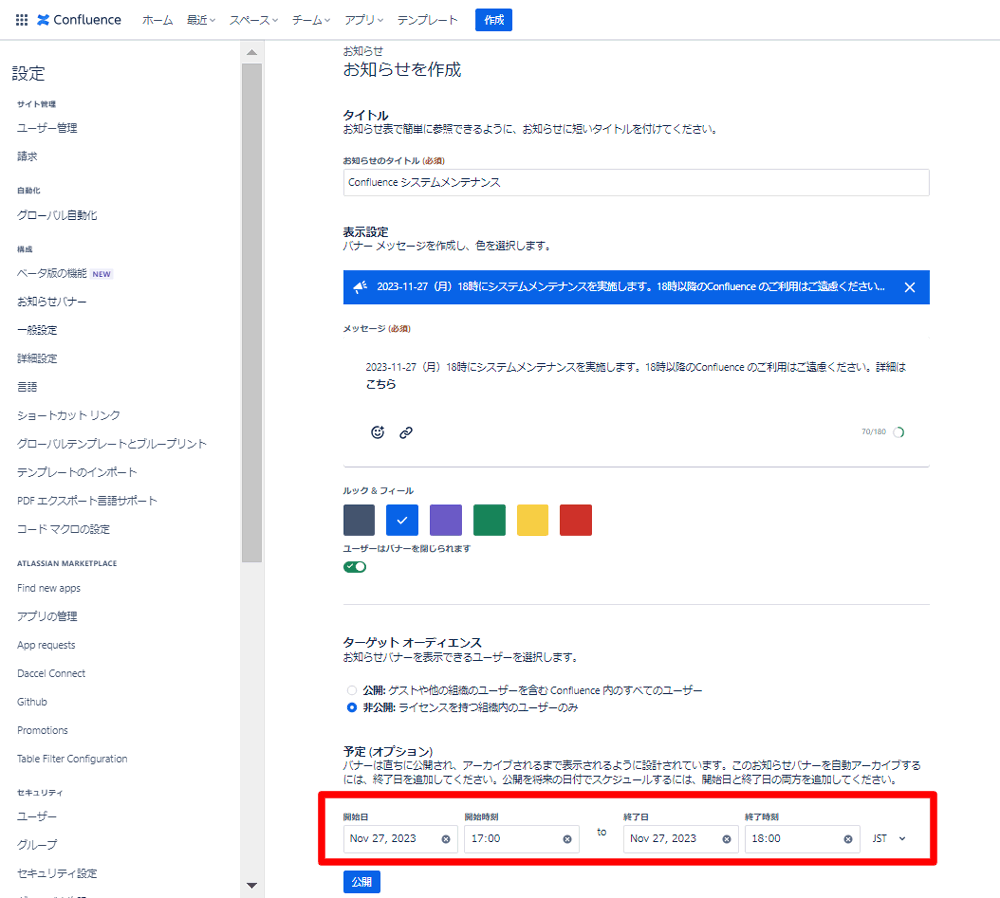Image resolution: width=1000 pixels, height=898 pixels.
Task: Open 詳細設定 in sidebar
Action: click(x=37, y=358)
